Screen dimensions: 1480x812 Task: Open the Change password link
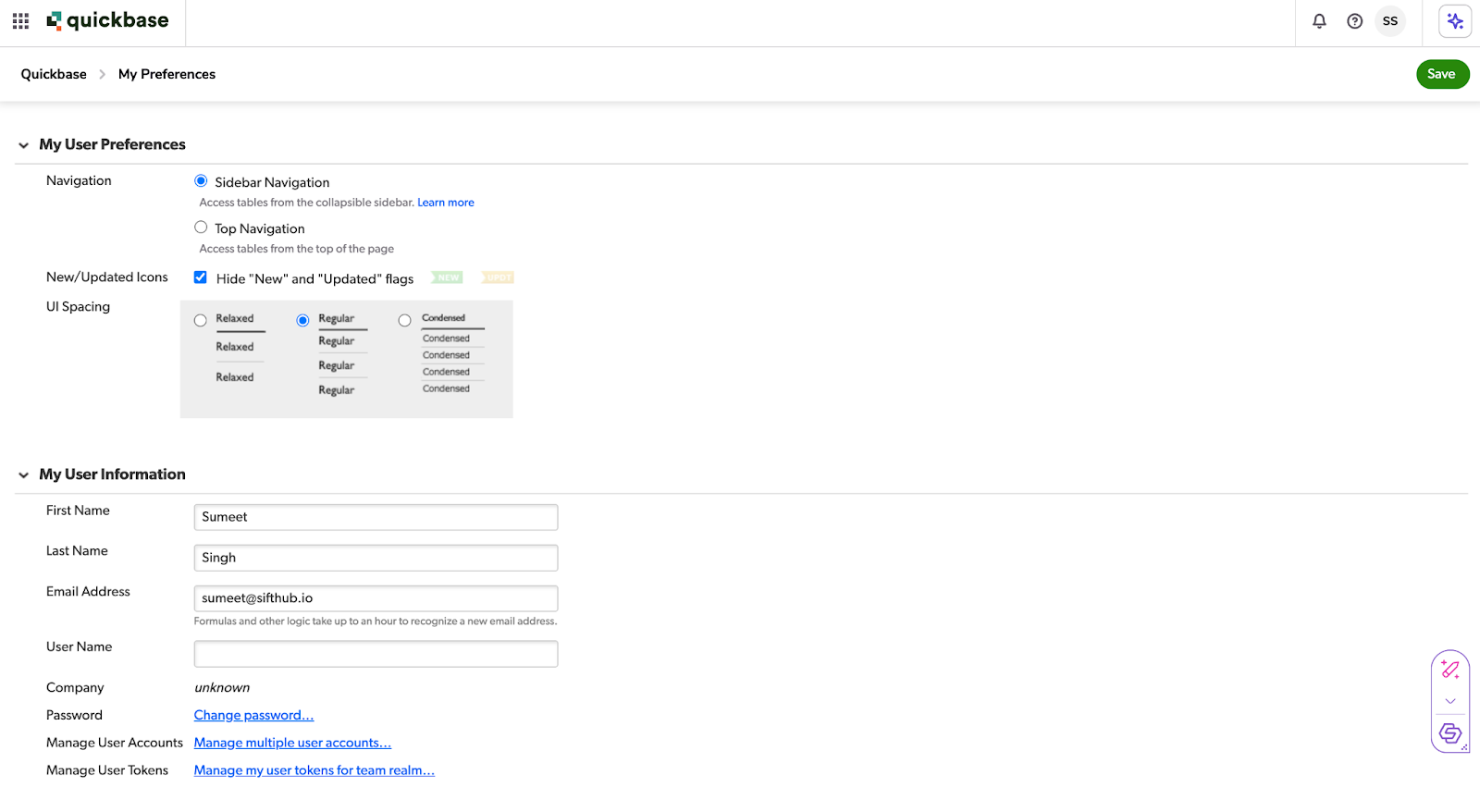click(x=253, y=715)
